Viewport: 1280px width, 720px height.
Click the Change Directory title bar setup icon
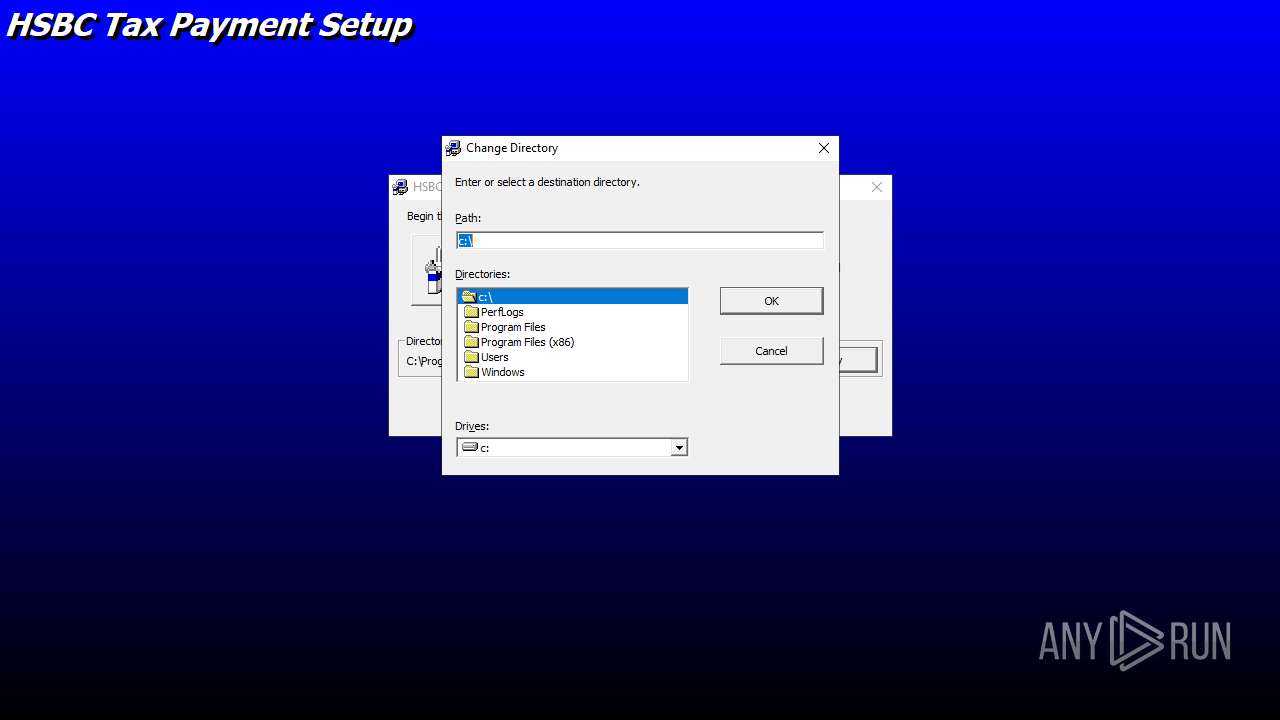pyautogui.click(x=454, y=148)
